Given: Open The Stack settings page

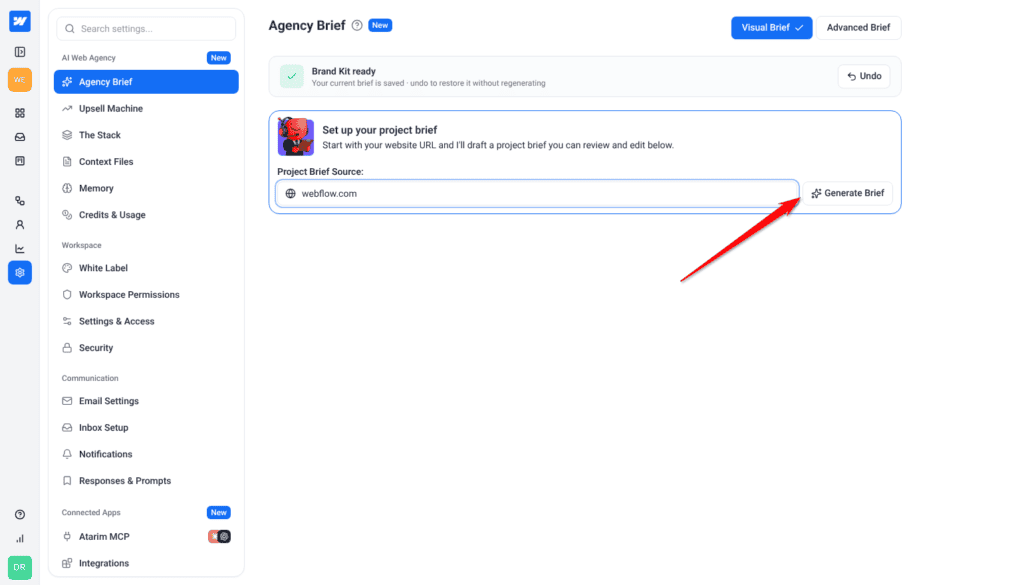Looking at the screenshot, I should 146,135.
